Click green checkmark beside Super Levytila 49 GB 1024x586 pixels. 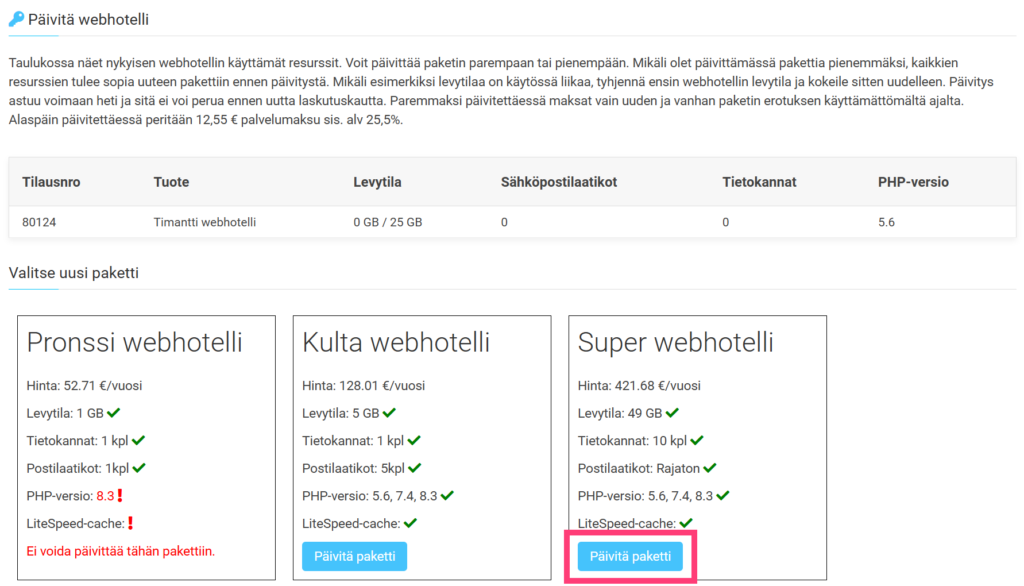coord(672,413)
